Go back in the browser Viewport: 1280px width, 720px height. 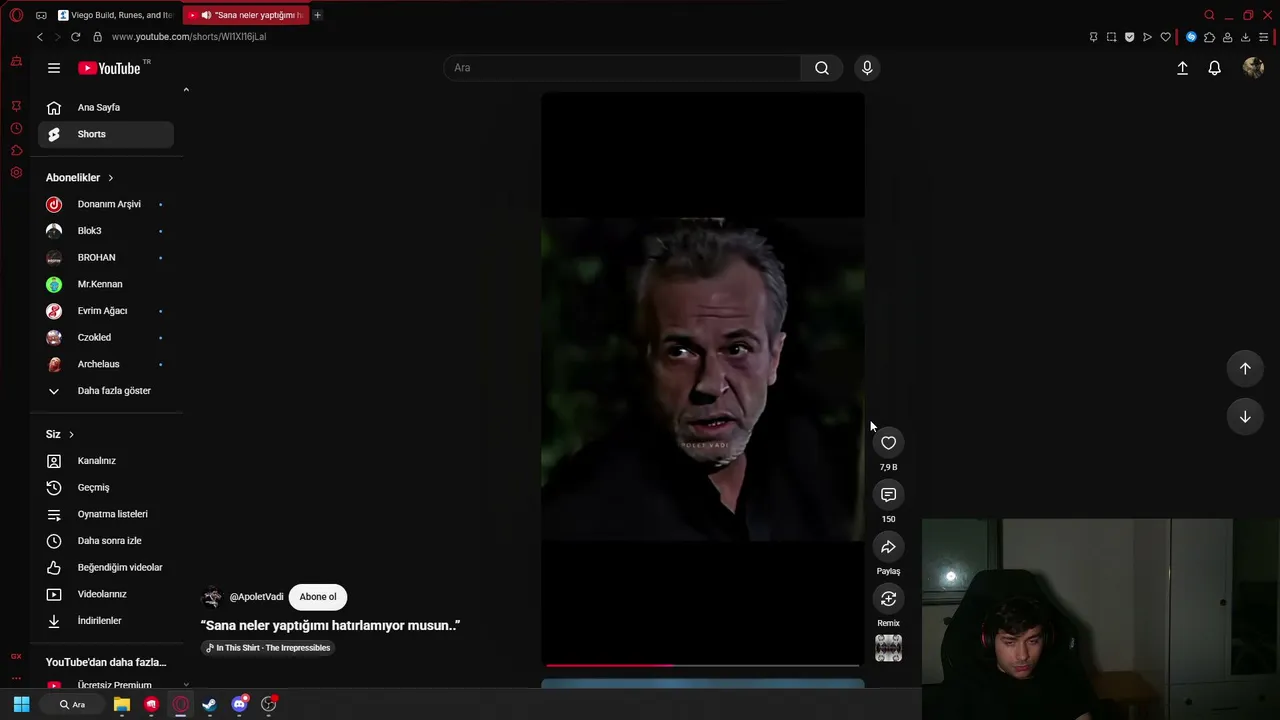(40, 37)
